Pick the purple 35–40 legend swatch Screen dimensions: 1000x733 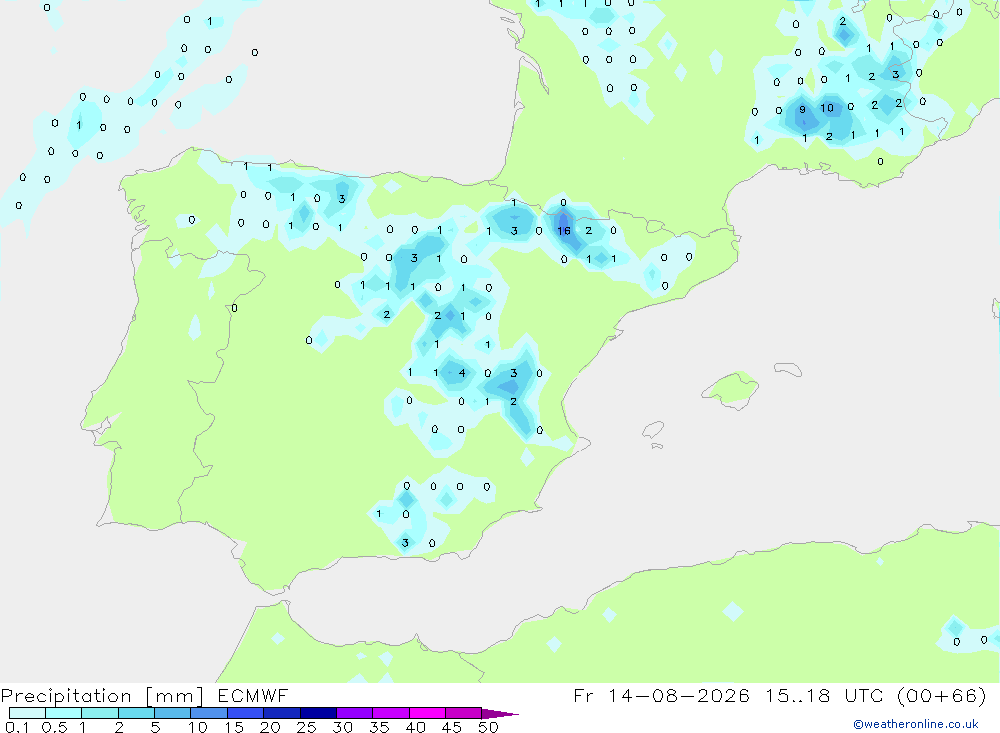point(391,713)
